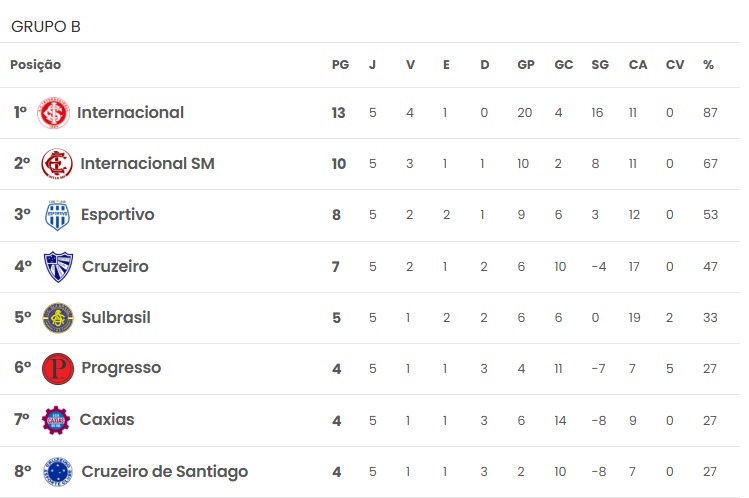
Task: Click the GP goals scored column header
Action: pyautogui.click(x=526, y=65)
